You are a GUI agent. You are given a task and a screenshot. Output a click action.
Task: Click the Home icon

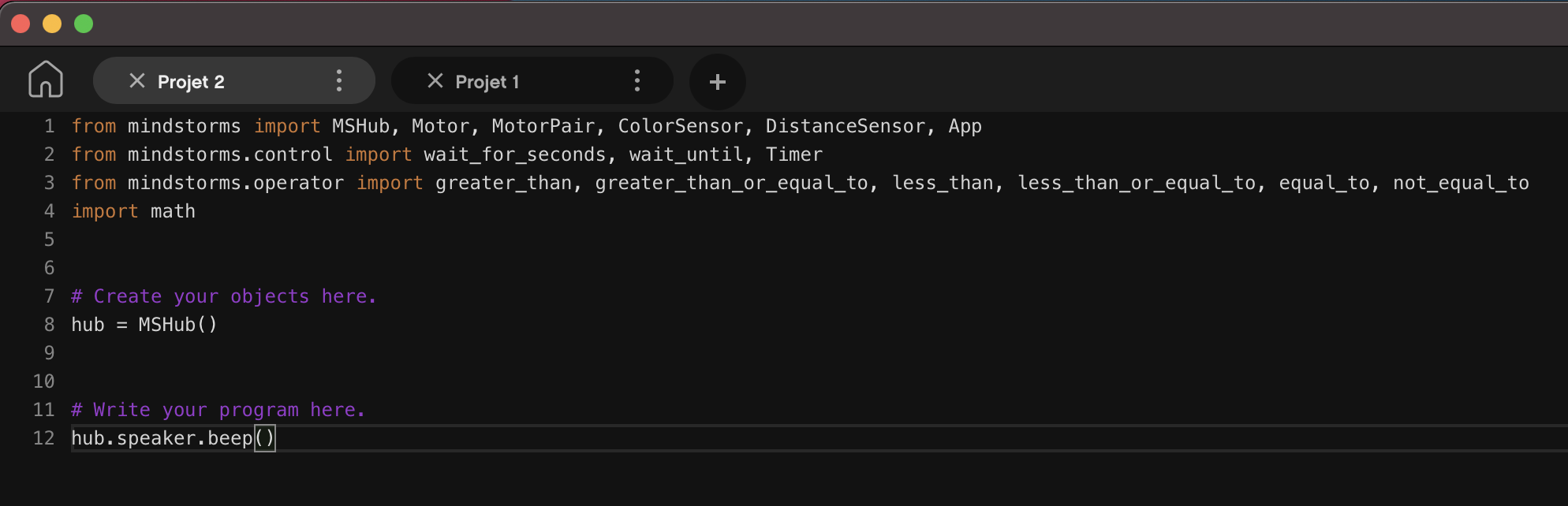tap(45, 79)
